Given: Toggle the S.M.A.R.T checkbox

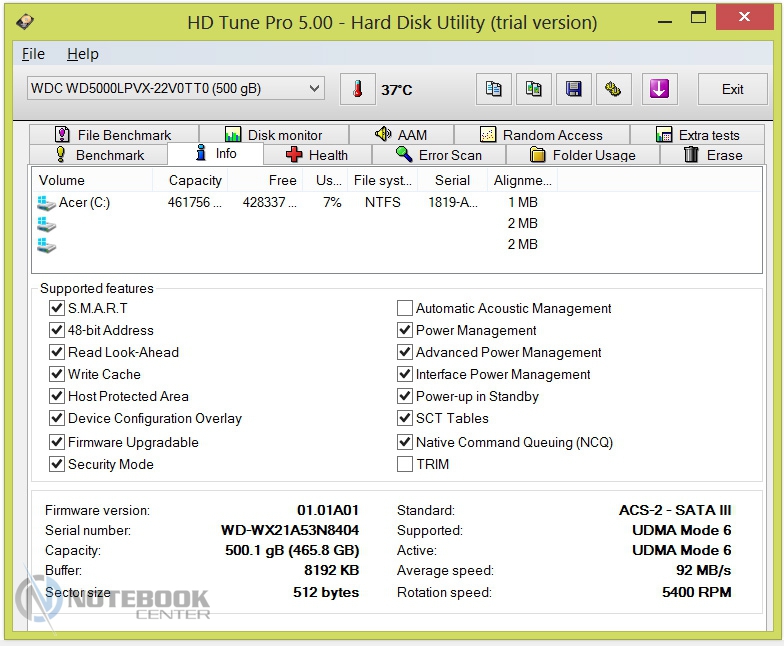Looking at the screenshot, I should (56, 308).
